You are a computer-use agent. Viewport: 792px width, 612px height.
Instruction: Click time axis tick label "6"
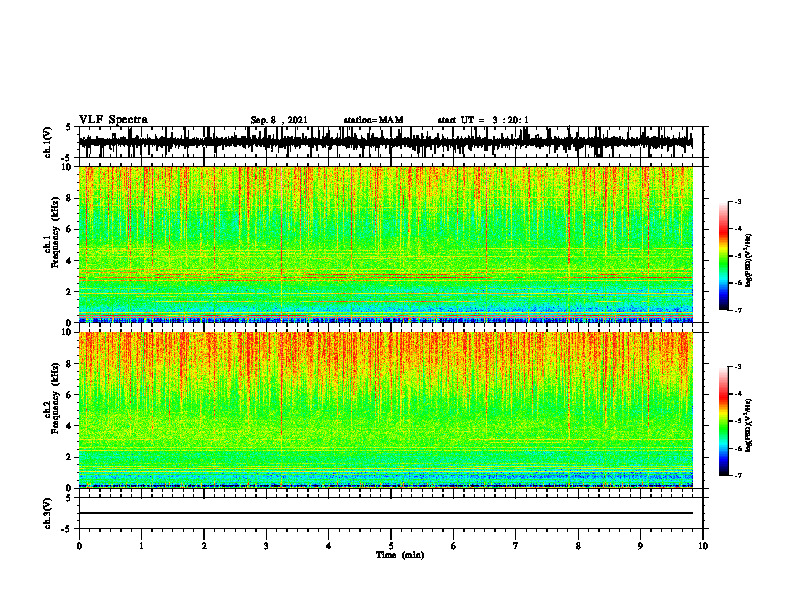click(454, 546)
